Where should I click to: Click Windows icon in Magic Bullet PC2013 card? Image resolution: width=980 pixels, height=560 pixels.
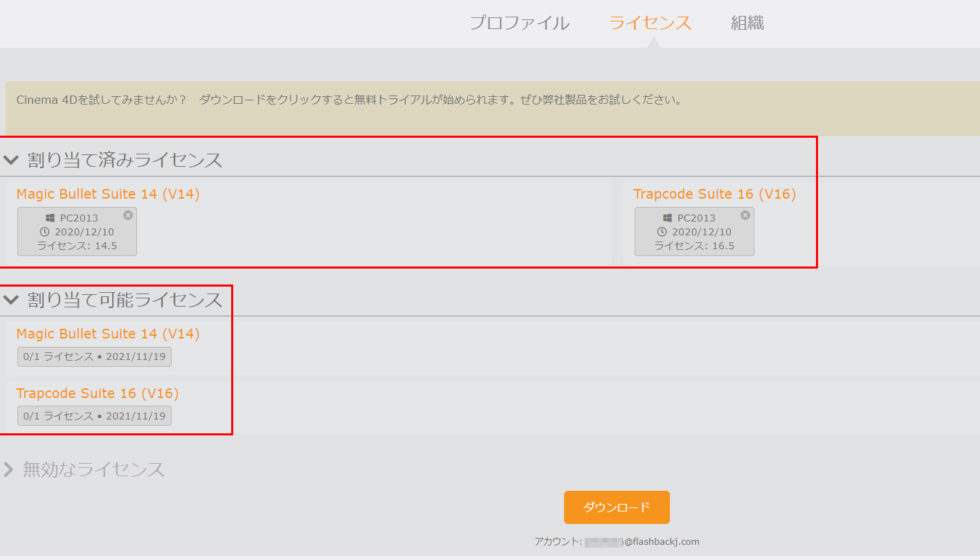click(x=50, y=218)
